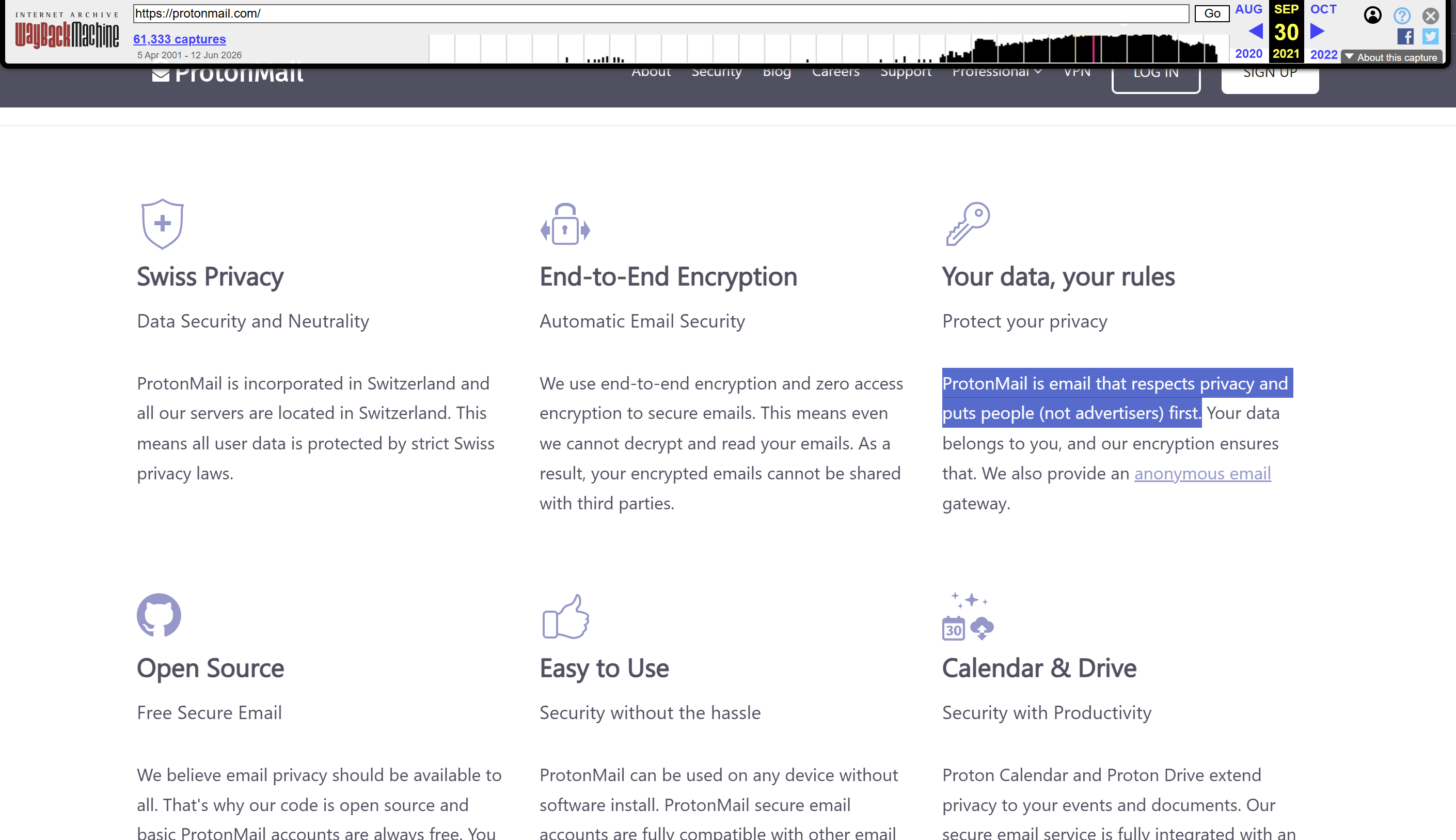1456x840 pixels.
Task: Share this capture on Facebook
Action: (x=1405, y=37)
